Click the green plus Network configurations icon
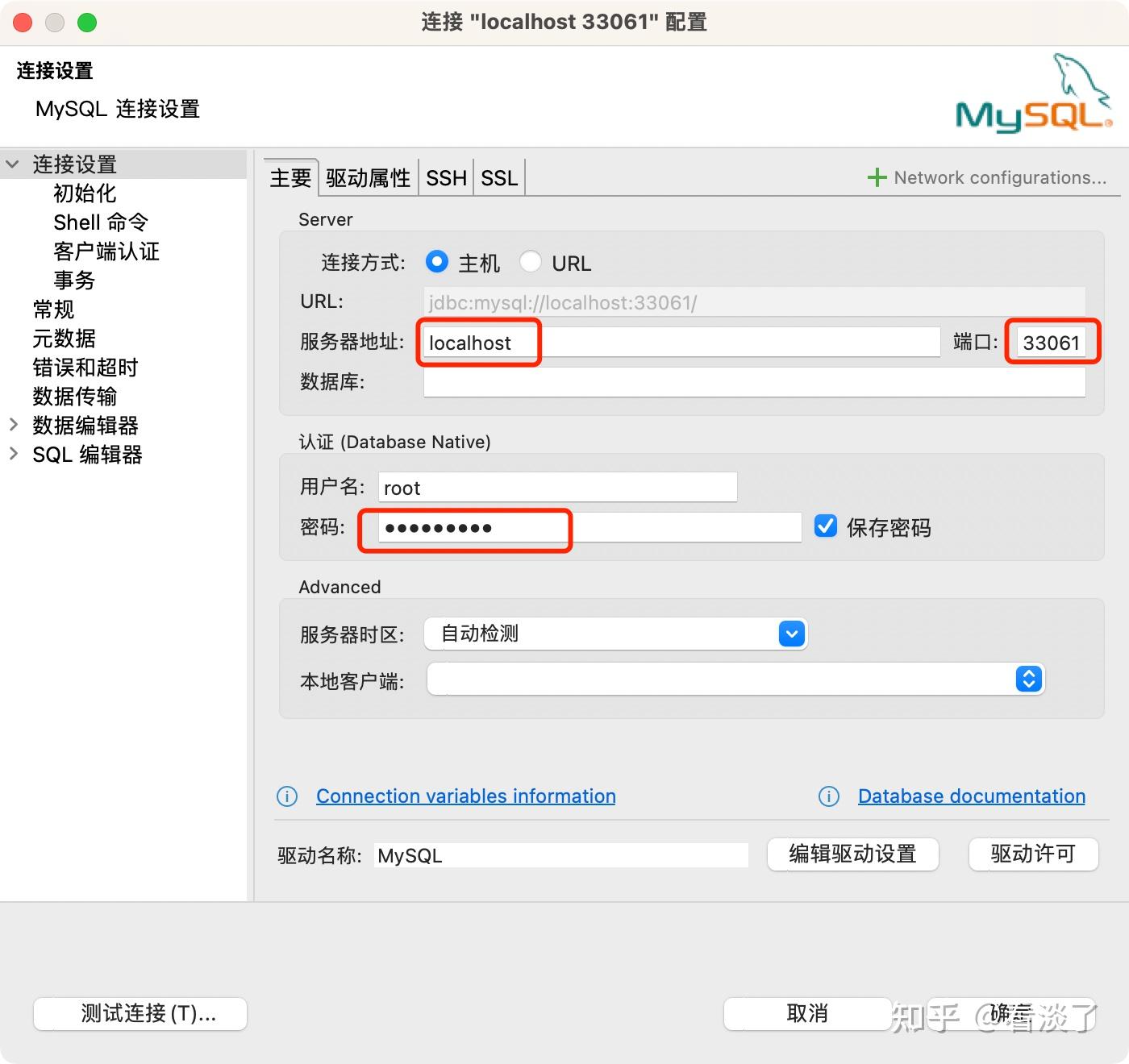The height and width of the screenshot is (1064, 1129). click(x=877, y=177)
